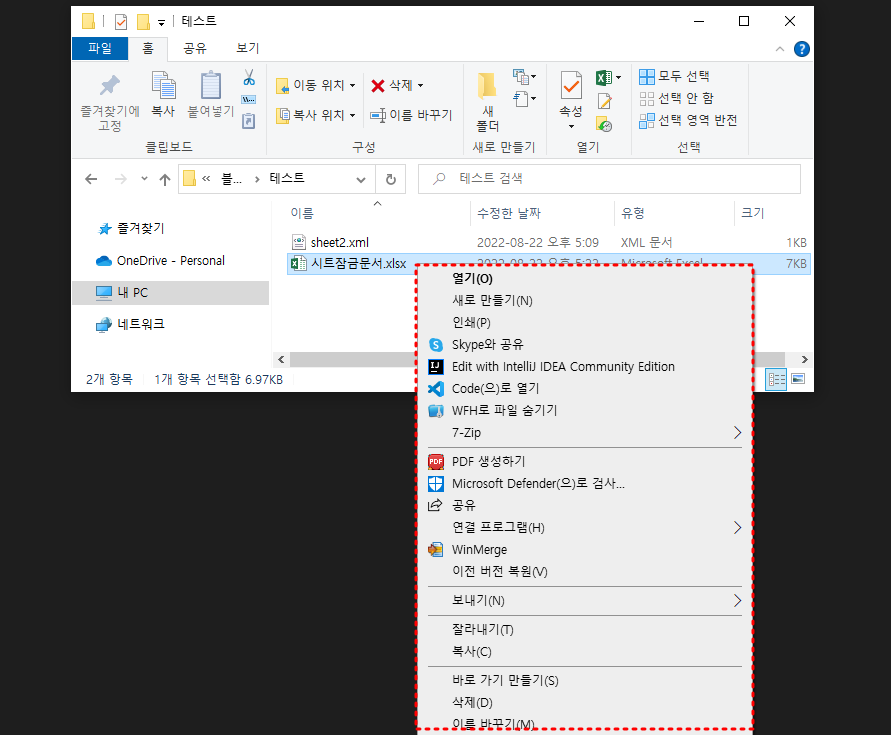Click 선택 영역 반전 button
The image size is (891, 735).
coord(688,121)
